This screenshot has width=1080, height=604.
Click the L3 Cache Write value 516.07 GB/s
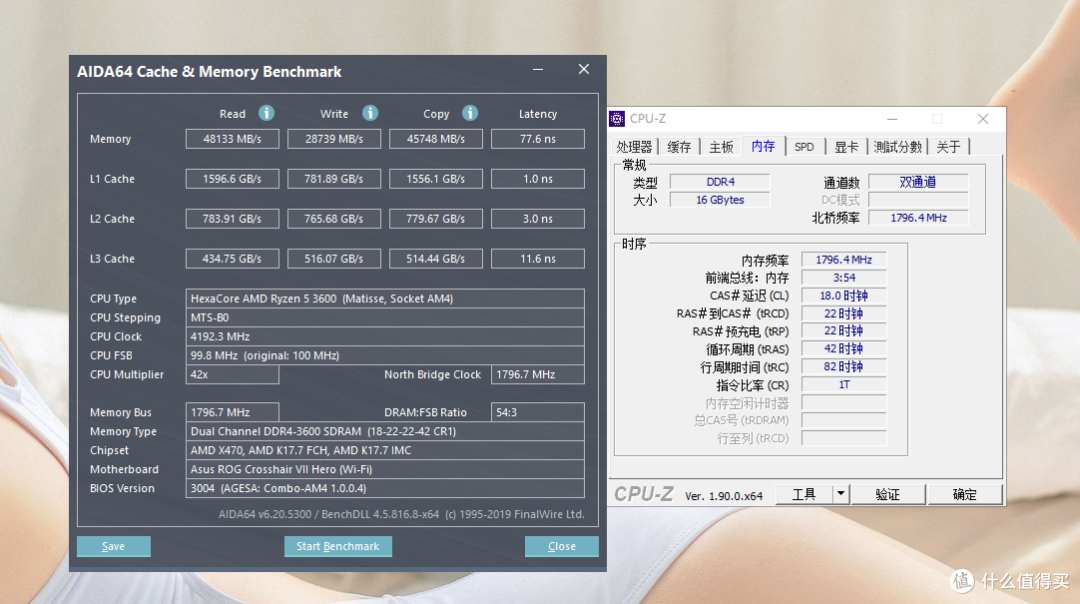334,258
